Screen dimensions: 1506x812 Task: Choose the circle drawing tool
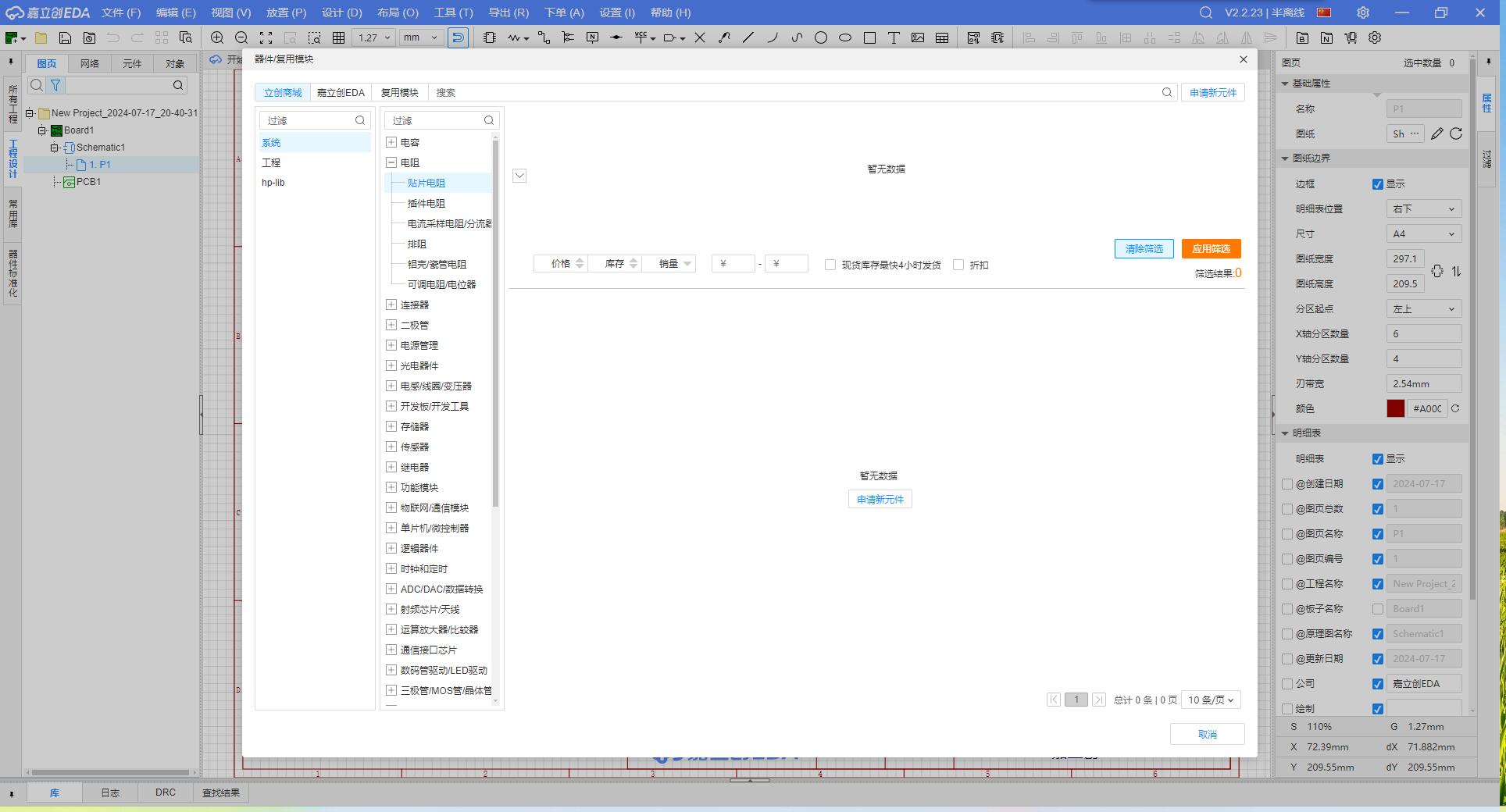(x=821, y=37)
